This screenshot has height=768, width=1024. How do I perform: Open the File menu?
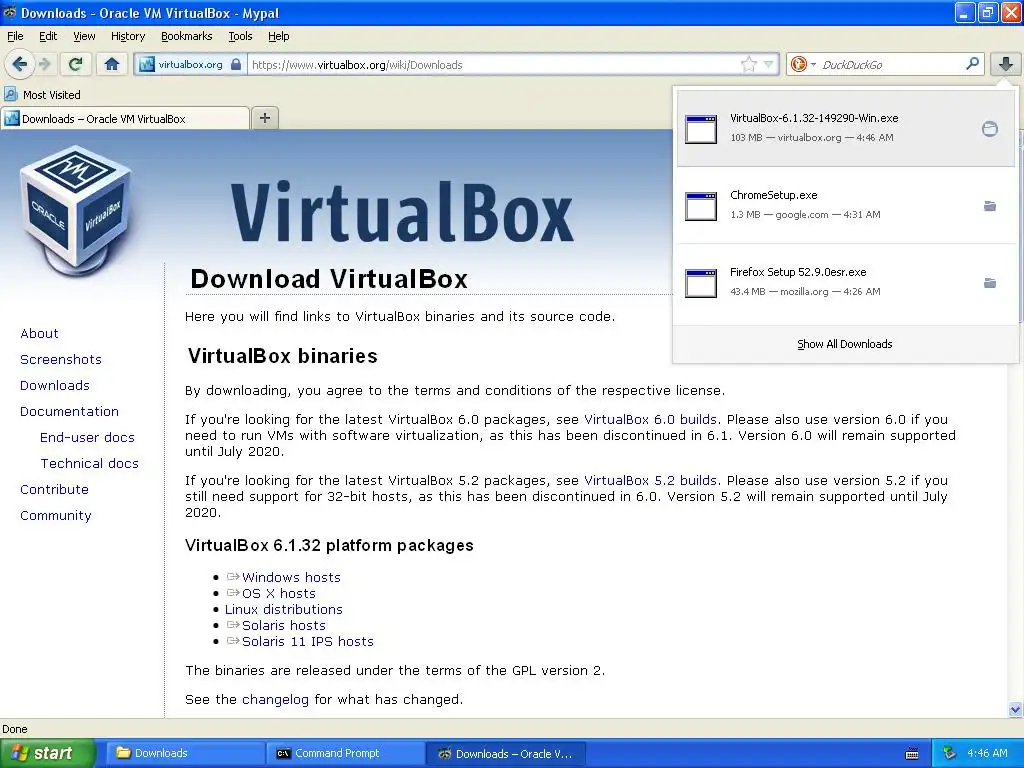coord(15,36)
